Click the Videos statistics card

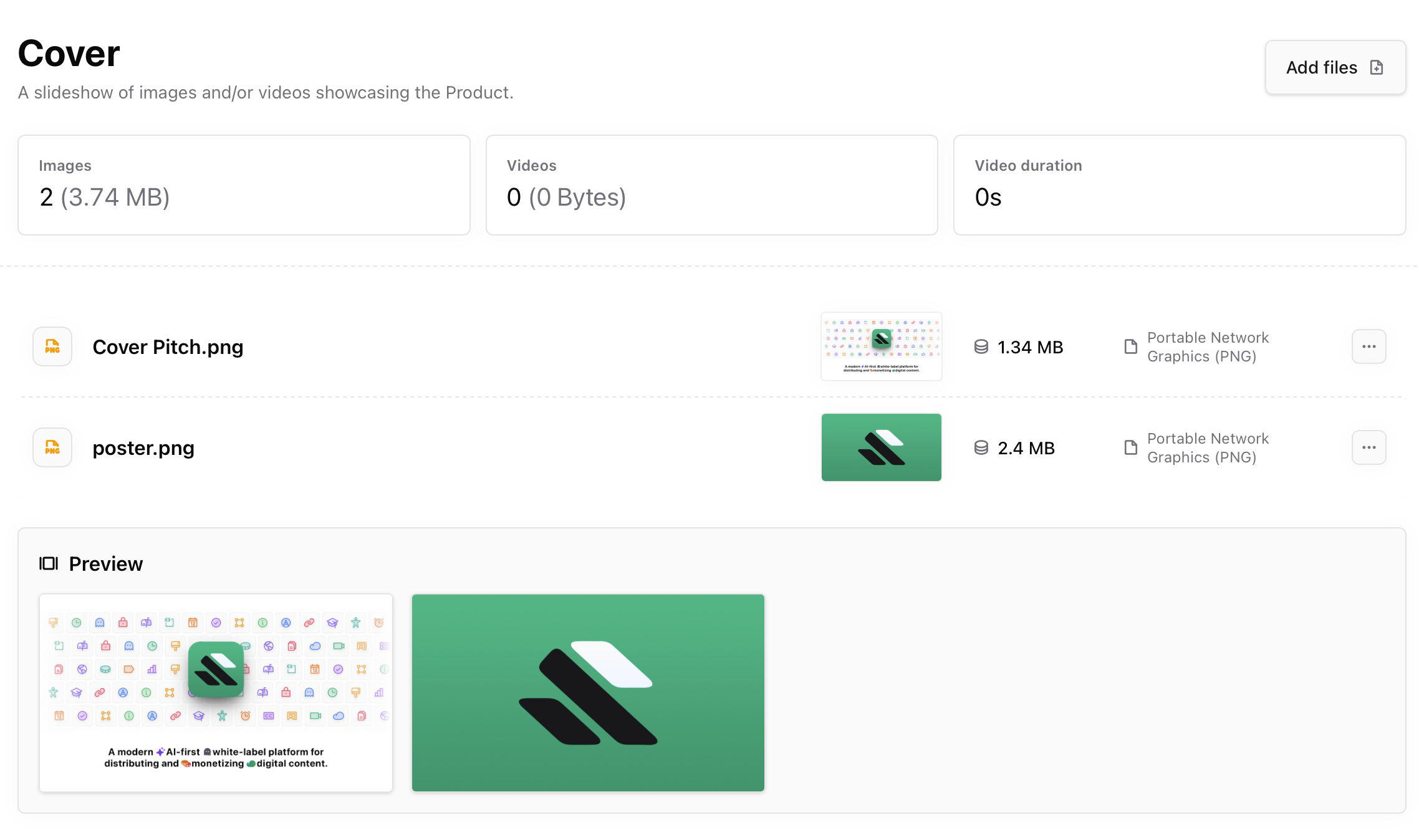pyautogui.click(x=711, y=184)
